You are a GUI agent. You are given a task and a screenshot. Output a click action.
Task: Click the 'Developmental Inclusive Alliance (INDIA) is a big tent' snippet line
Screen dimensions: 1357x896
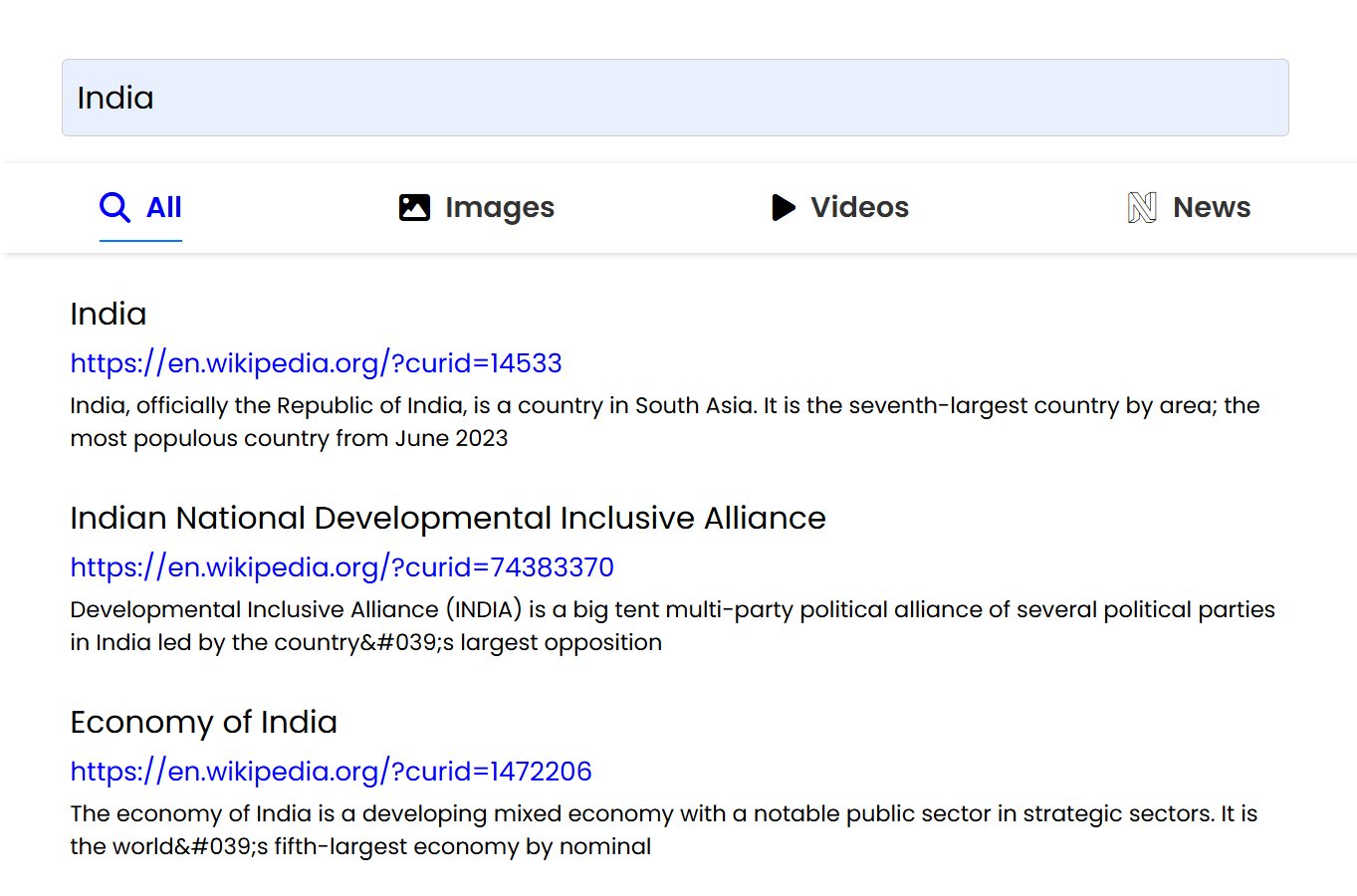point(672,609)
